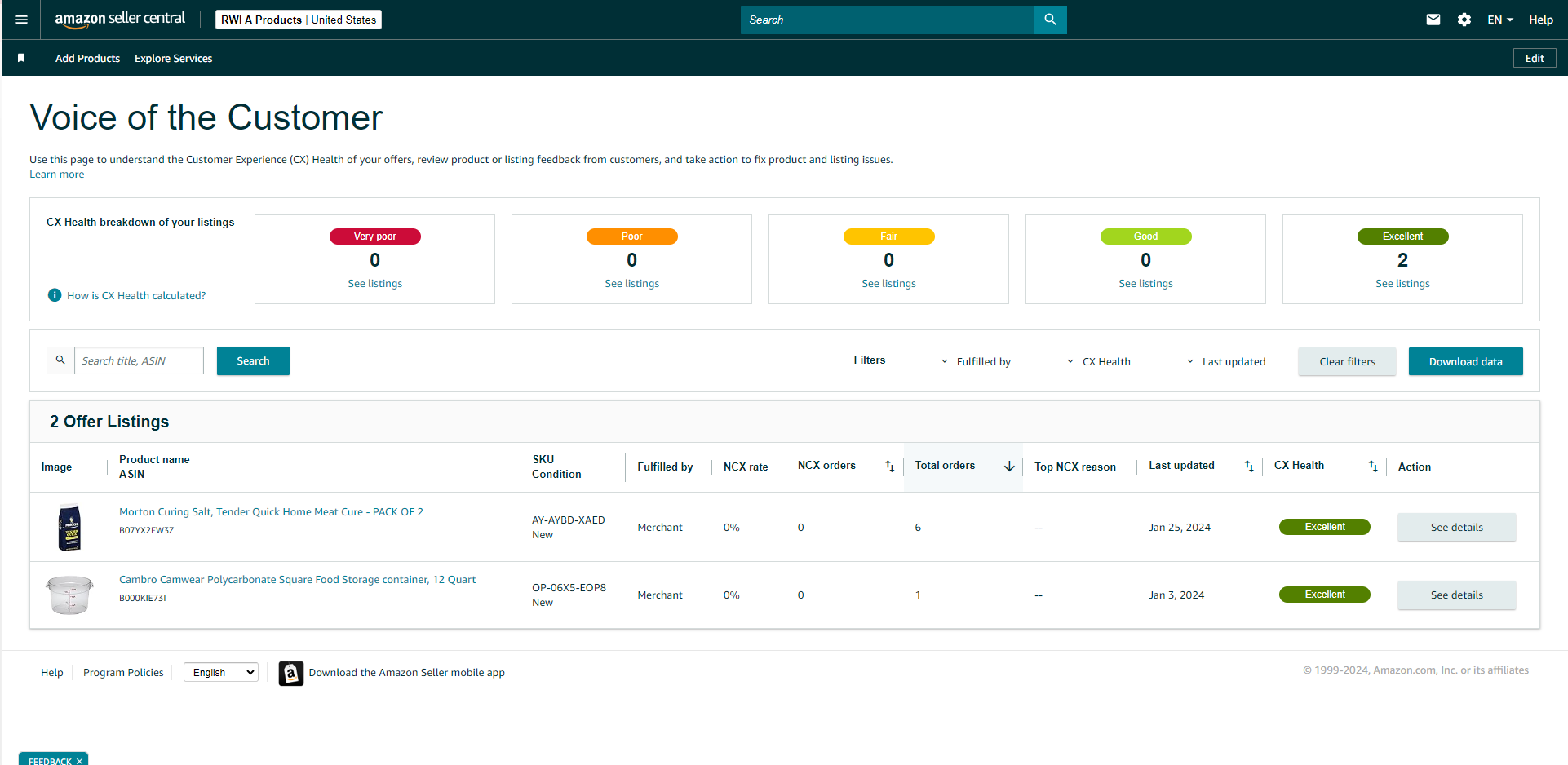The width and height of the screenshot is (1568, 765).
Task: Open Program Policies link
Action: pos(123,673)
